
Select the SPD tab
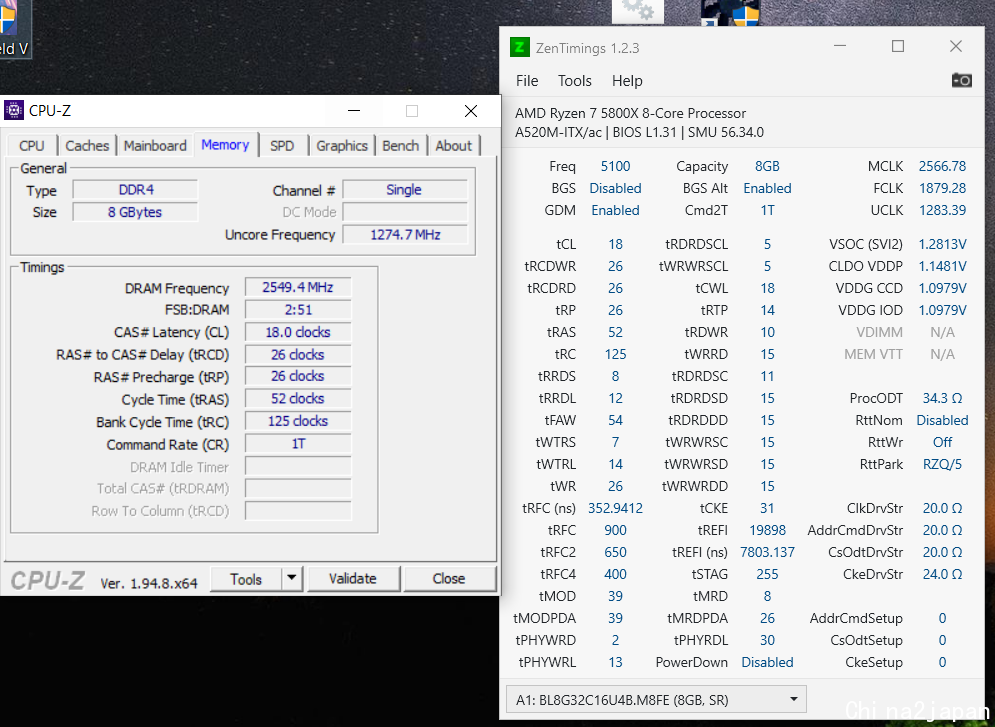pyautogui.click(x=282, y=146)
